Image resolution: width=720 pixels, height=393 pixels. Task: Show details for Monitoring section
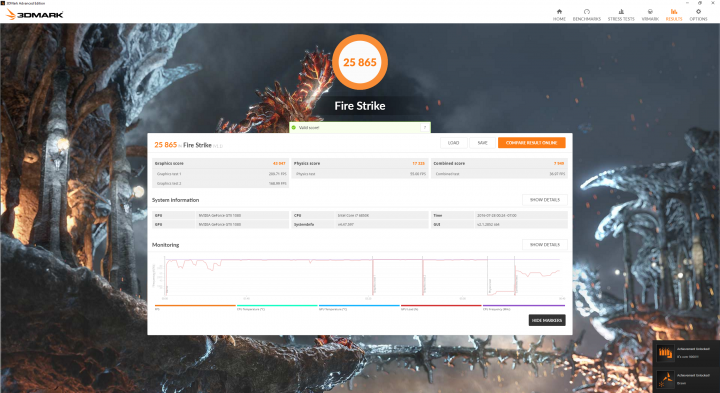545,245
